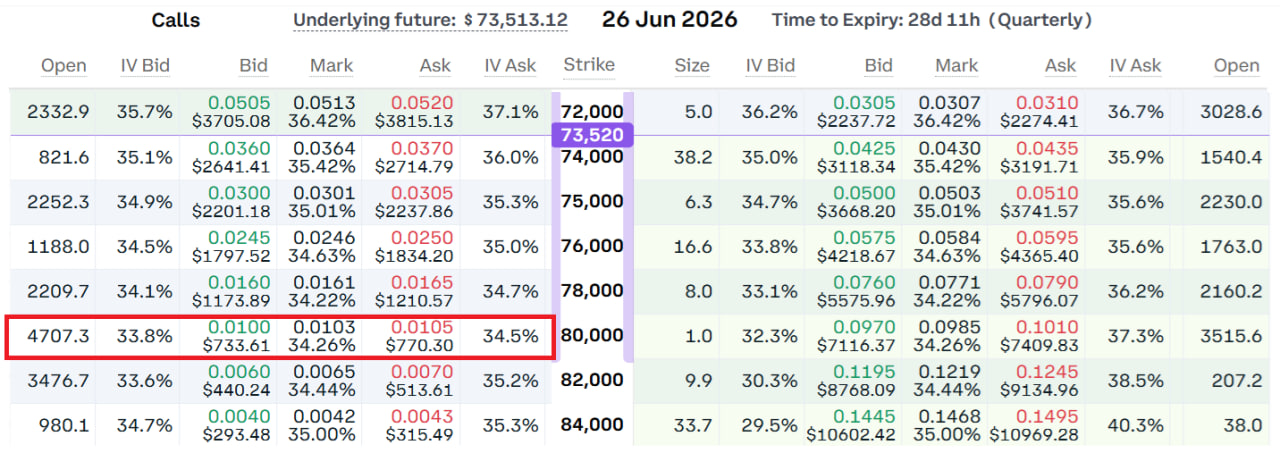
Task: Click the puts Size column header
Action: (691, 66)
